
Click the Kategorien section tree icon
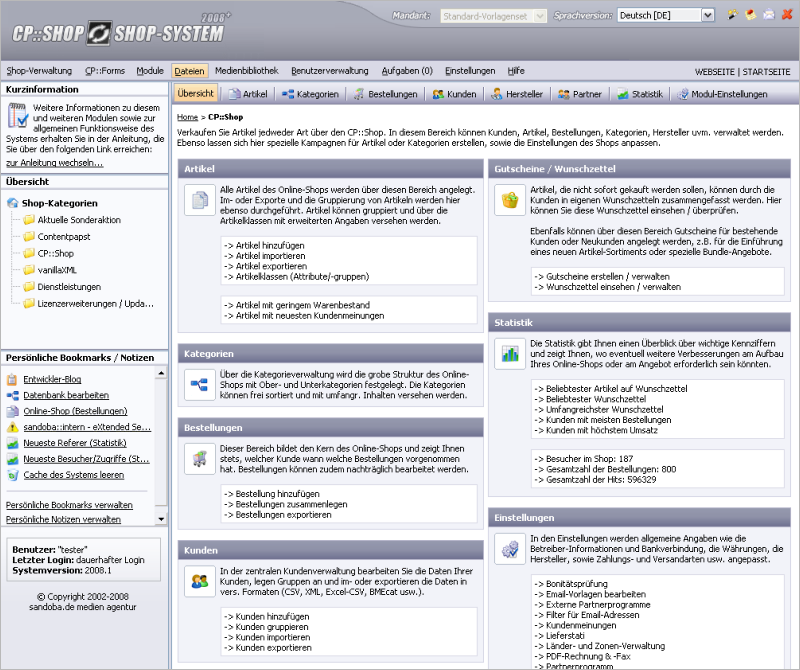199,385
